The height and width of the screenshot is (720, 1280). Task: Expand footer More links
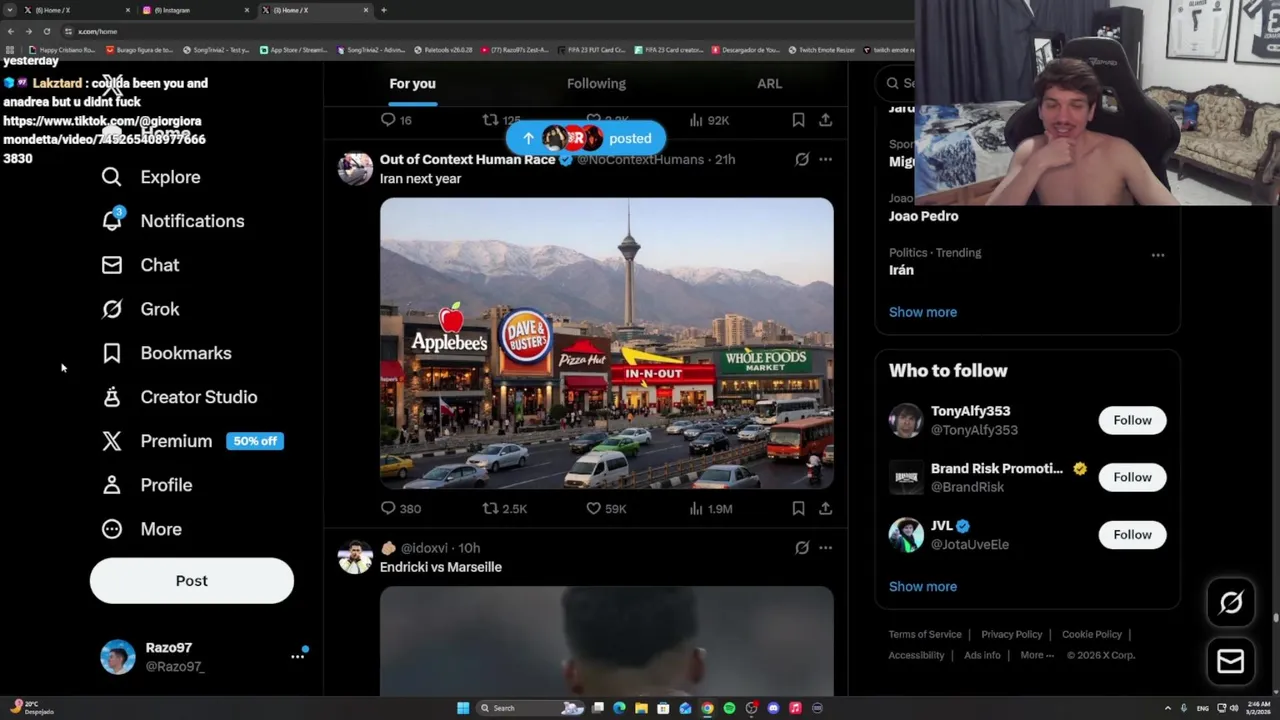click(1037, 655)
